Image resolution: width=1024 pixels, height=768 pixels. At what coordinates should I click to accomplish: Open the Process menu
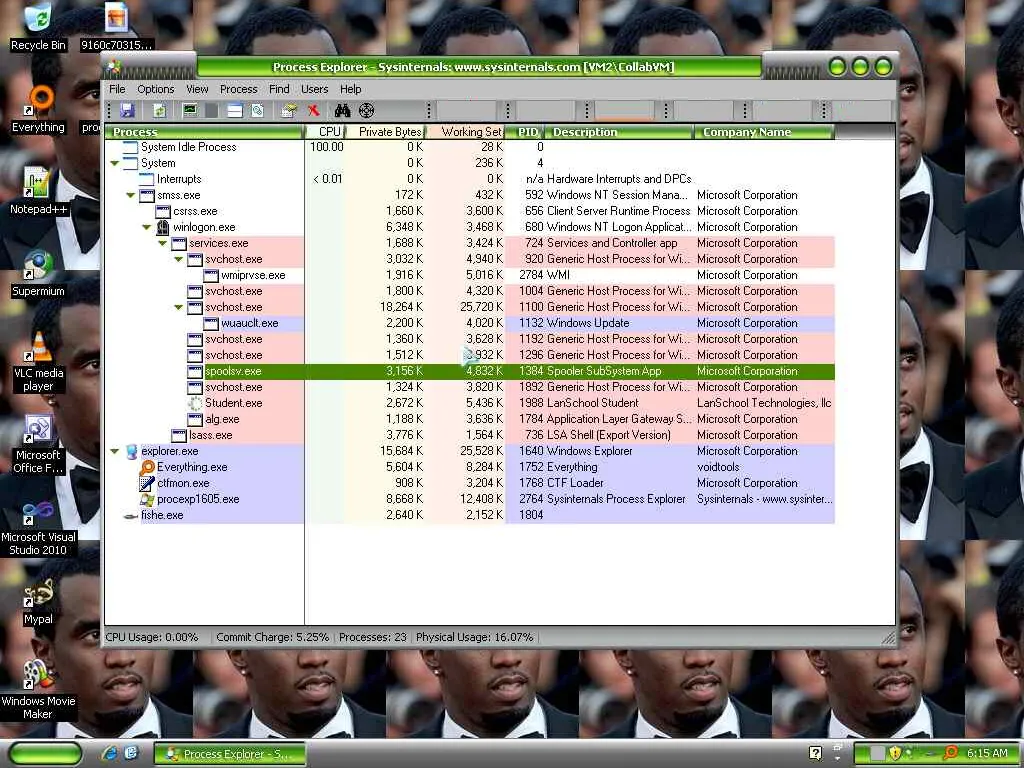(238, 89)
